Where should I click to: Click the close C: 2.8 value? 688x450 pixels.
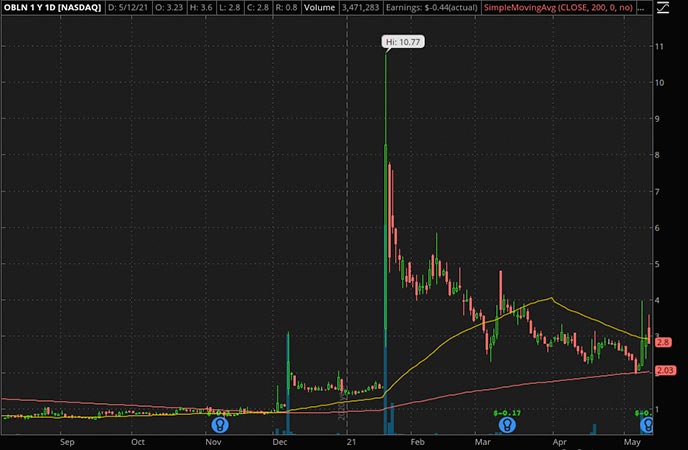[x=258, y=7]
